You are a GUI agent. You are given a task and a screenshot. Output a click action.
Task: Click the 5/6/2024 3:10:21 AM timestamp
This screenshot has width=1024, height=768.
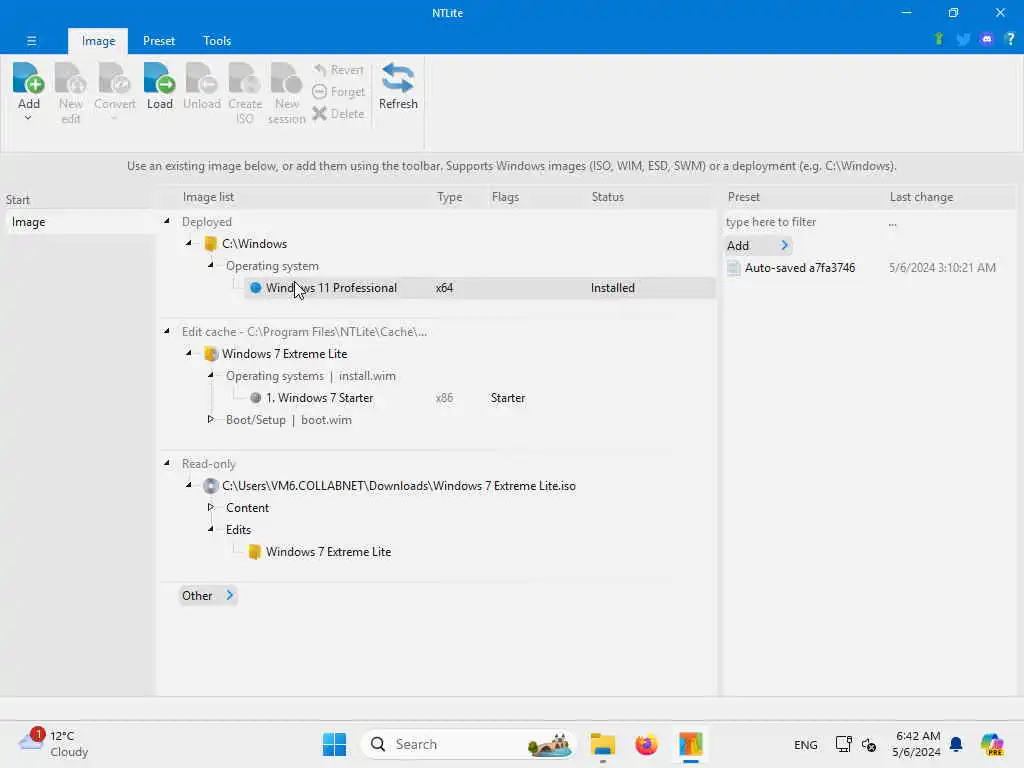click(942, 268)
